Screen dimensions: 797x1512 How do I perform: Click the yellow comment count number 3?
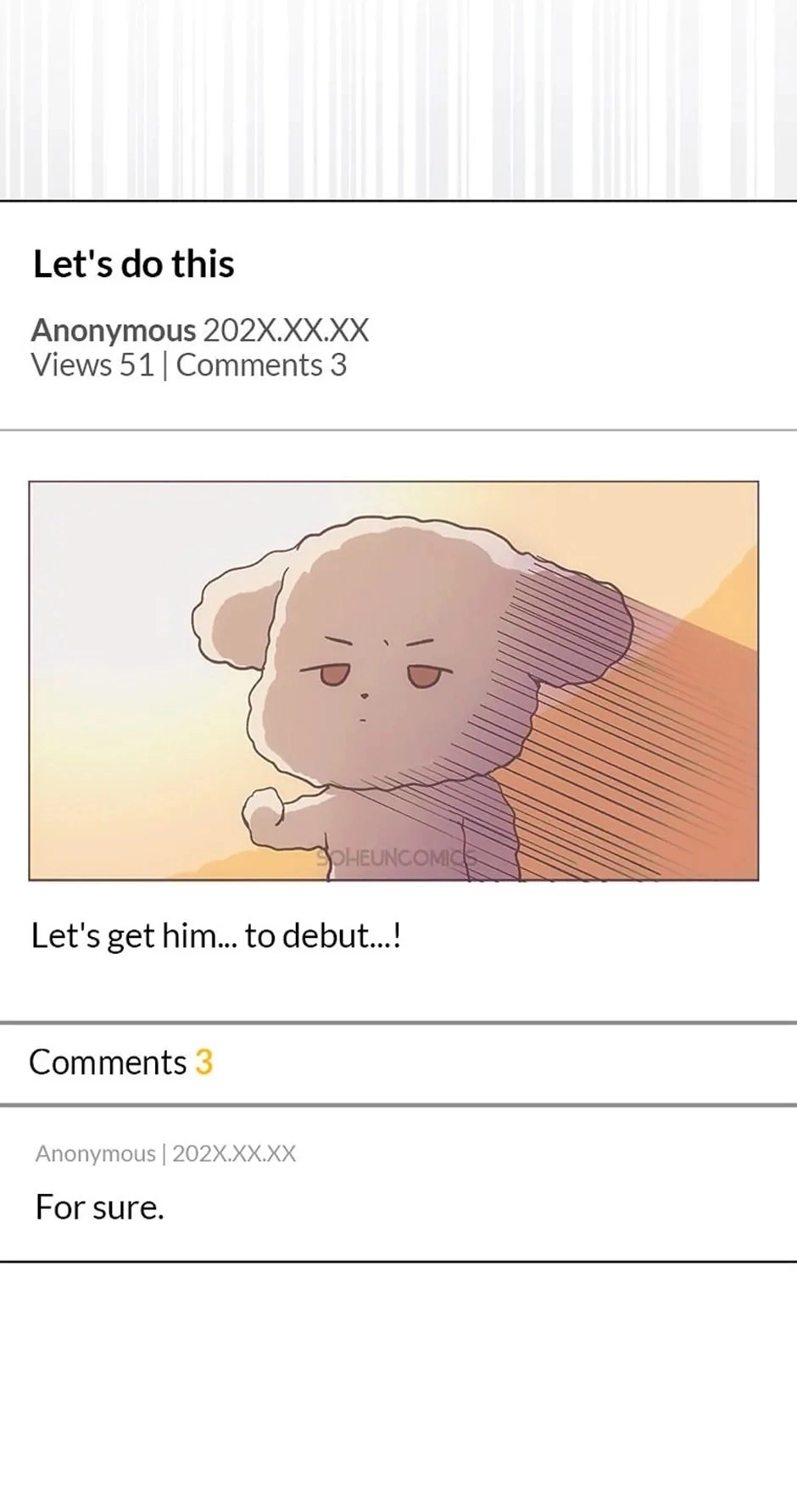click(204, 1063)
